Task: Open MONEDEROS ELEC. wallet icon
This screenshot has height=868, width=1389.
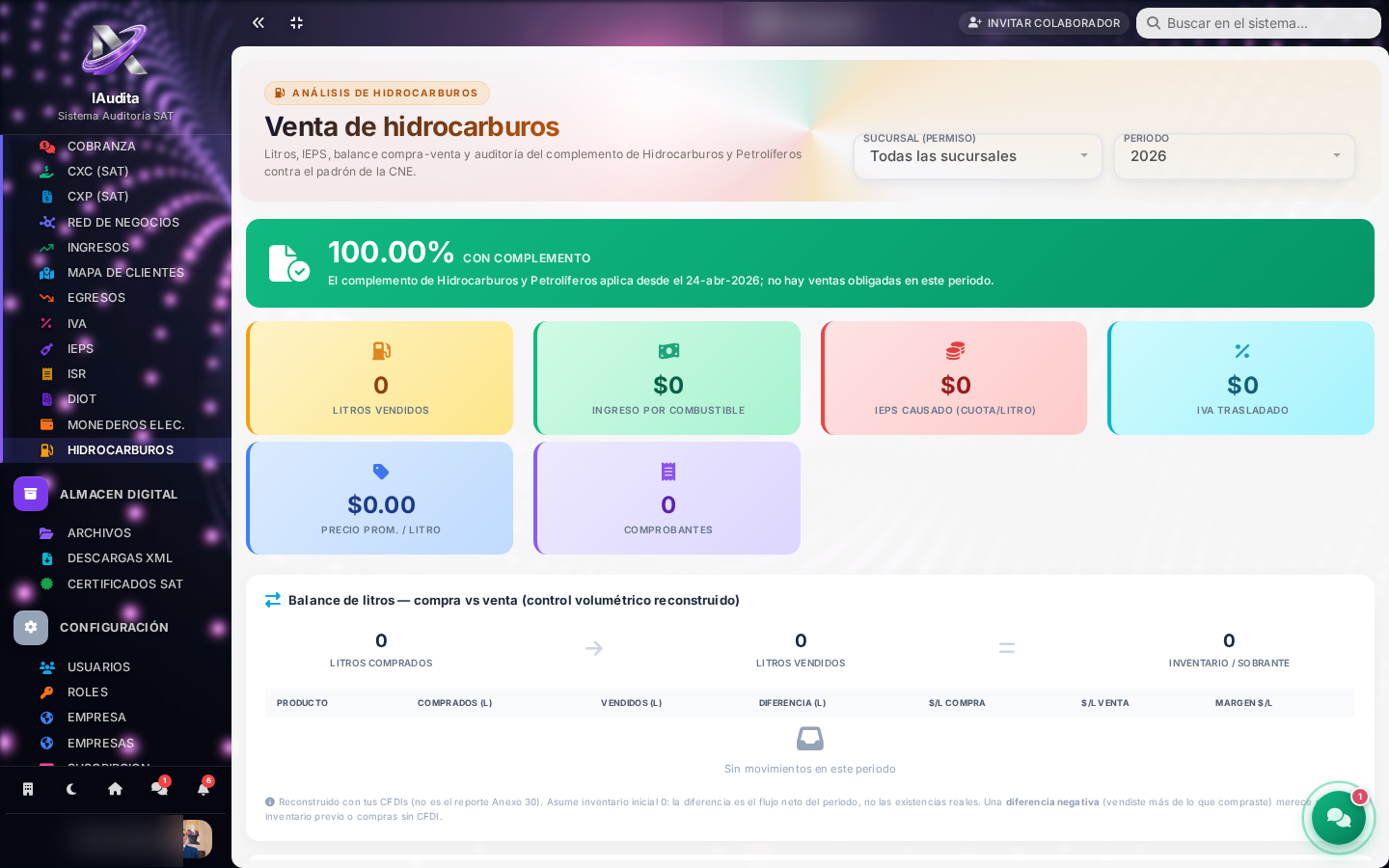Action: click(x=46, y=425)
